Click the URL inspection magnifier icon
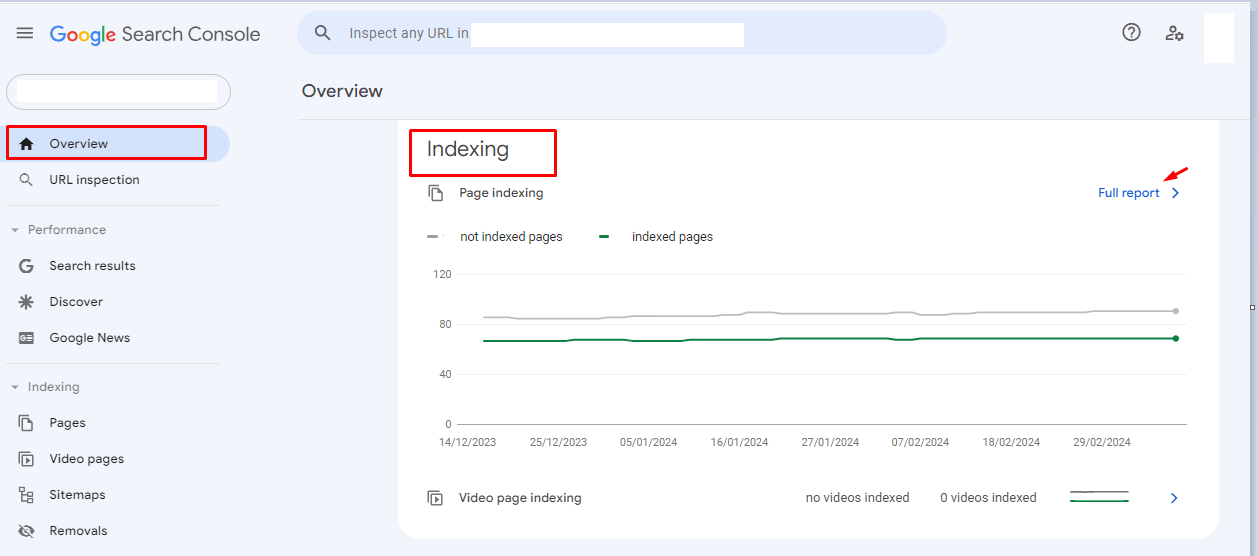This screenshot has width=1258, height=556. coord(27,180)
